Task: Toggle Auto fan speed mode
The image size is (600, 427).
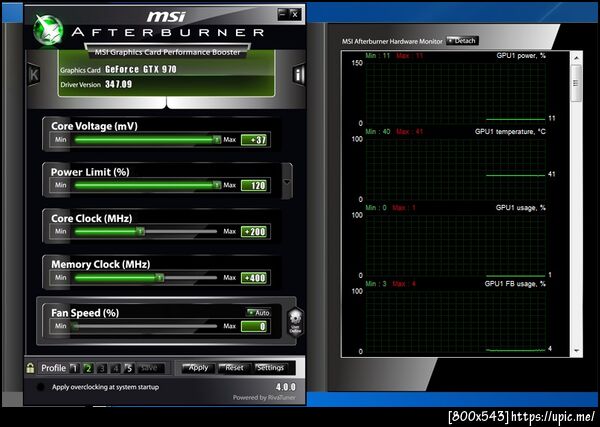Action: 258,313
